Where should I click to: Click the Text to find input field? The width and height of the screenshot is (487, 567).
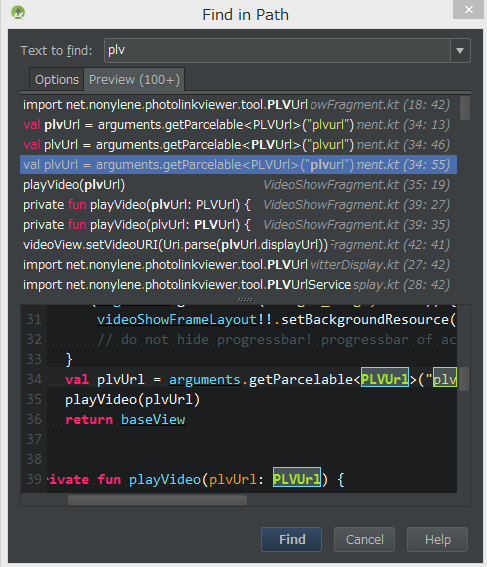pos(277,51)
